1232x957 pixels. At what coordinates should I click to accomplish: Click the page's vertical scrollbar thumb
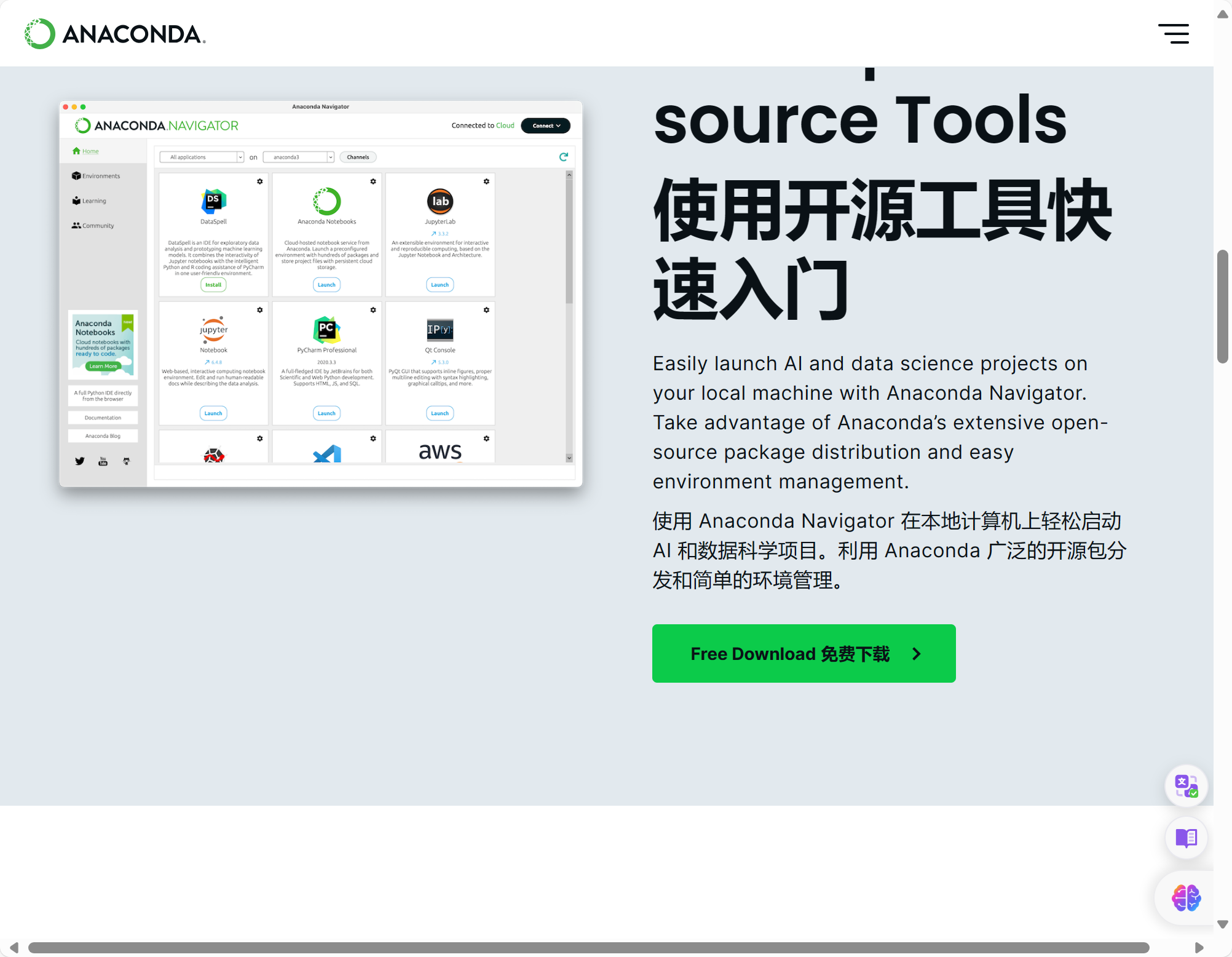1223,306
